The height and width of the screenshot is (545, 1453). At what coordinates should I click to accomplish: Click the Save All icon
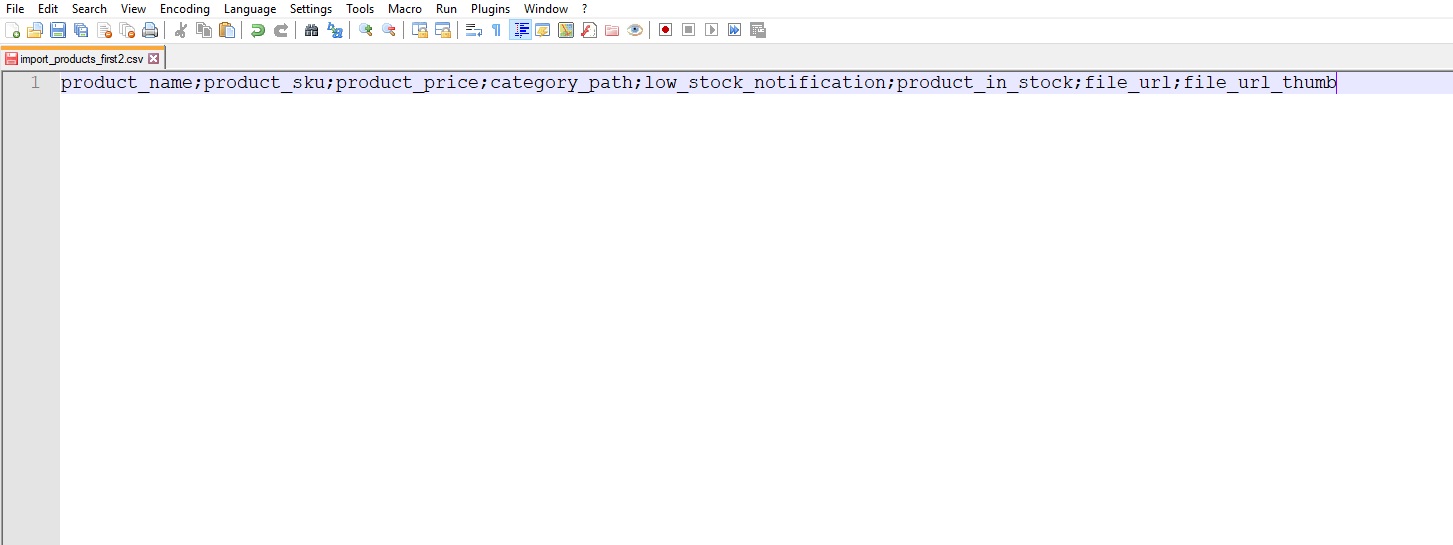(81, 30)
